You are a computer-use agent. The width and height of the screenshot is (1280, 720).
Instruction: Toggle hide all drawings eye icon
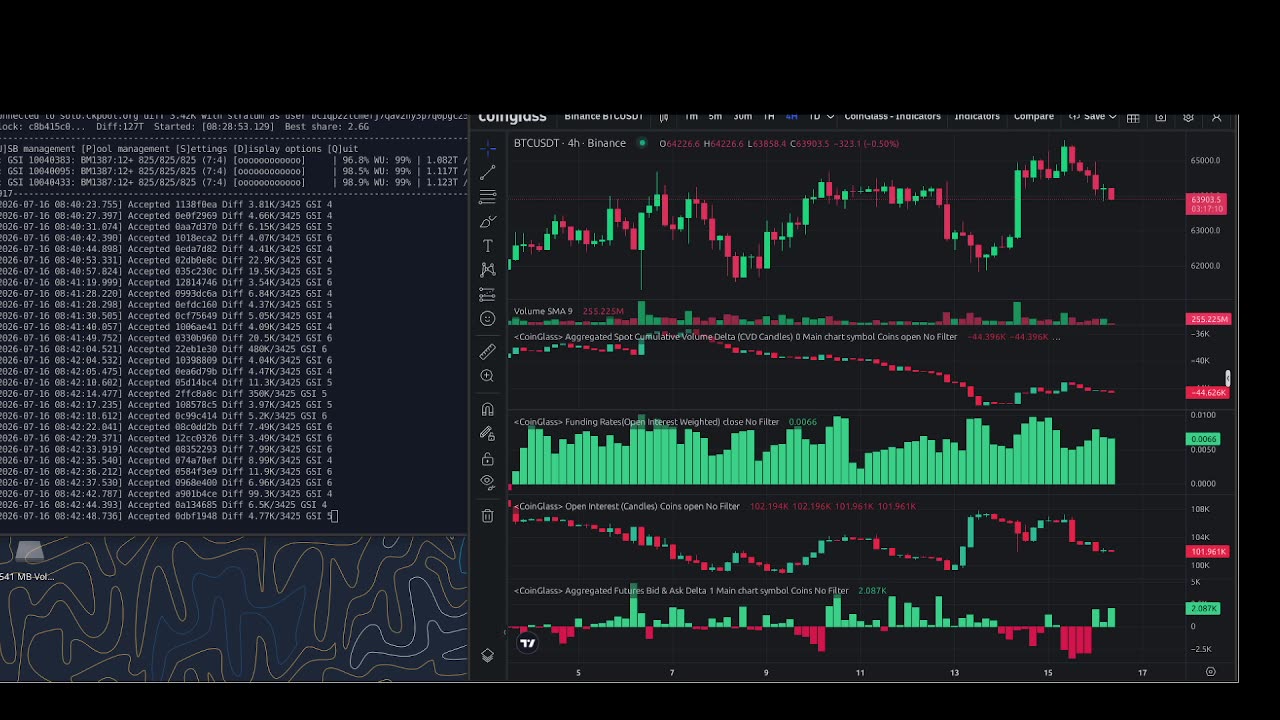click(x=488, y=482)
